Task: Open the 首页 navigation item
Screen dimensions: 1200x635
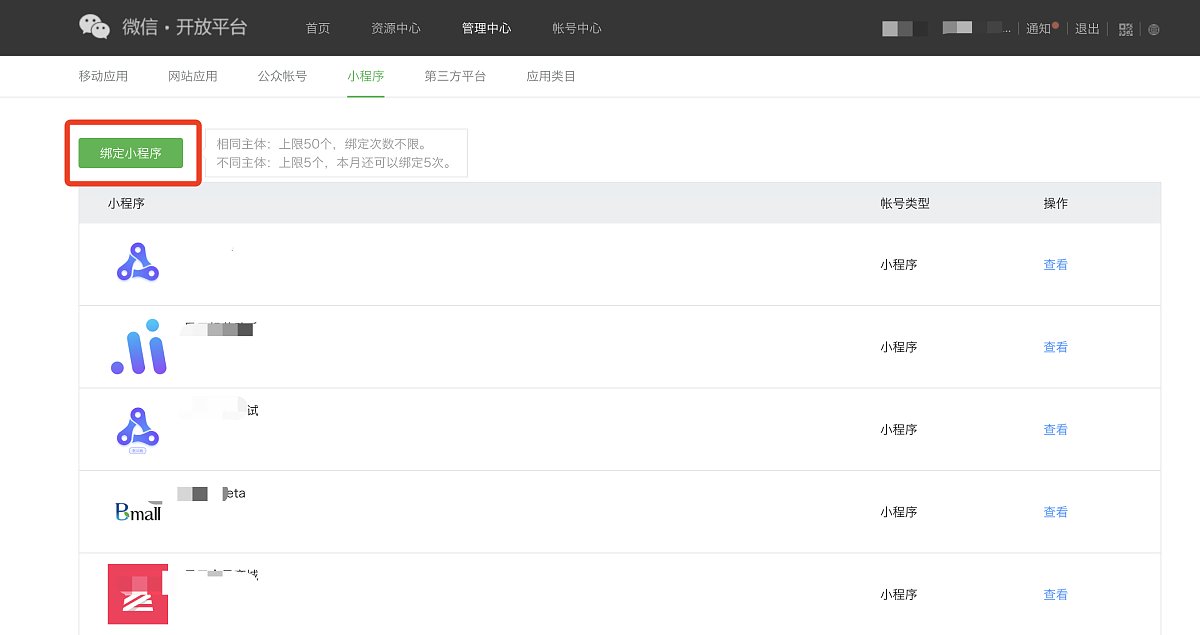Action: (x=318, y=28)
